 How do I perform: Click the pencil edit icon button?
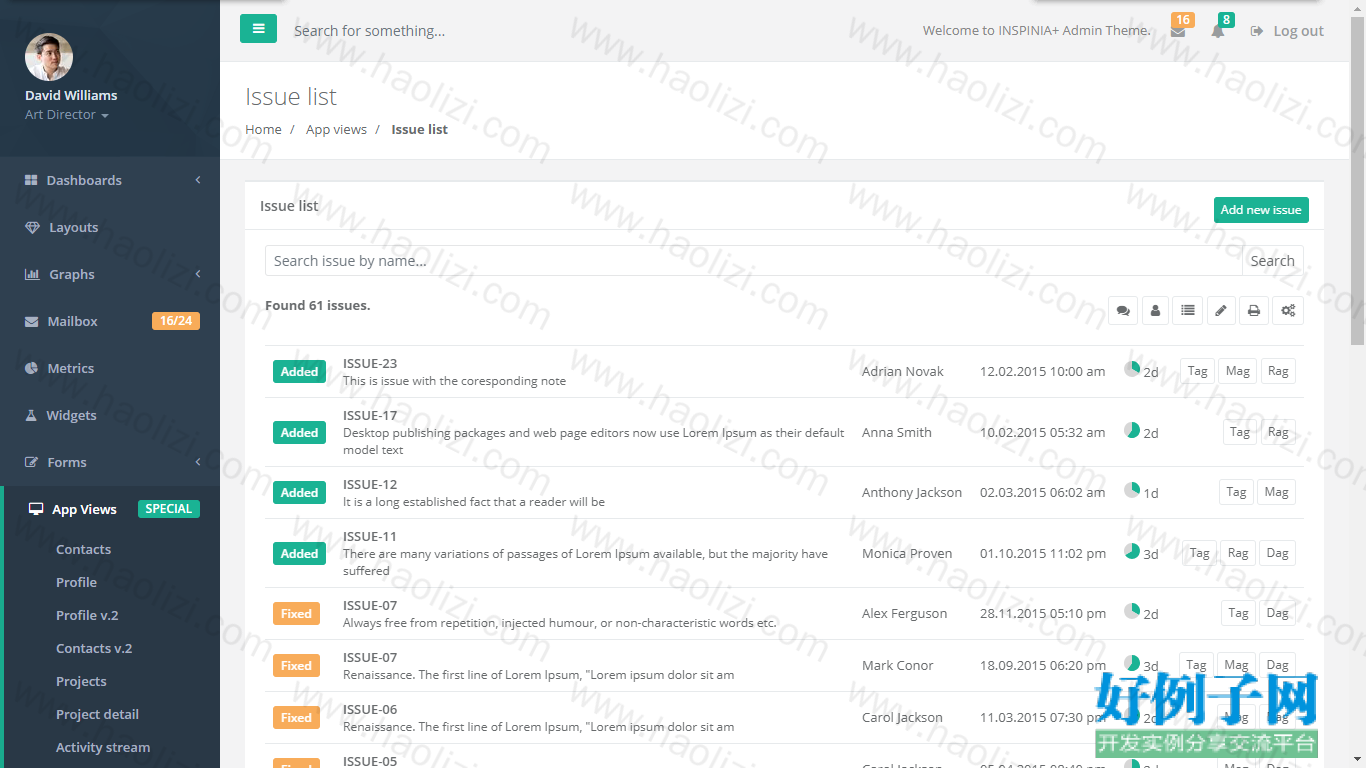[x=1220, y=310]
